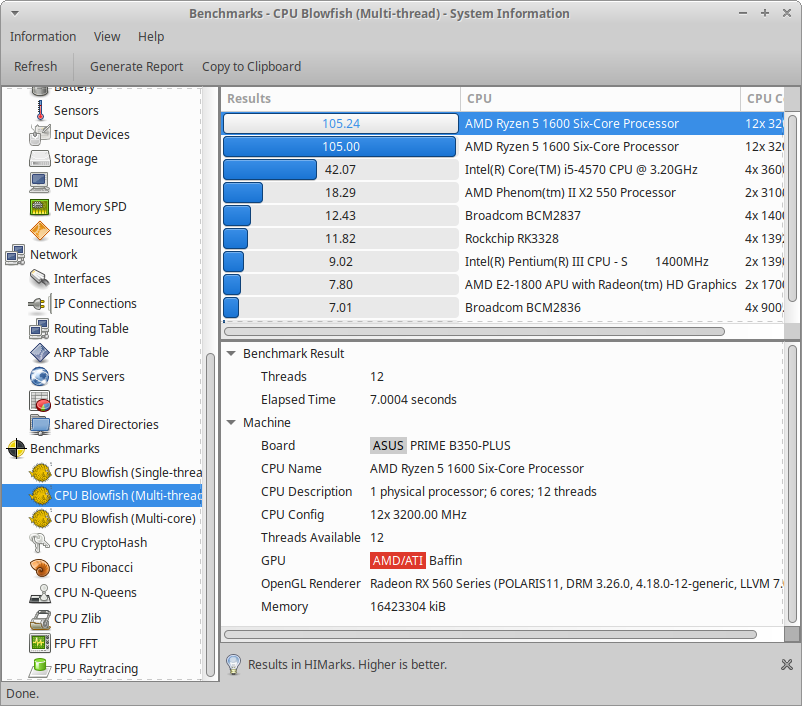Click the sidebar vertical scrollbar
802x706 pixels.
(x=210, y=515)
